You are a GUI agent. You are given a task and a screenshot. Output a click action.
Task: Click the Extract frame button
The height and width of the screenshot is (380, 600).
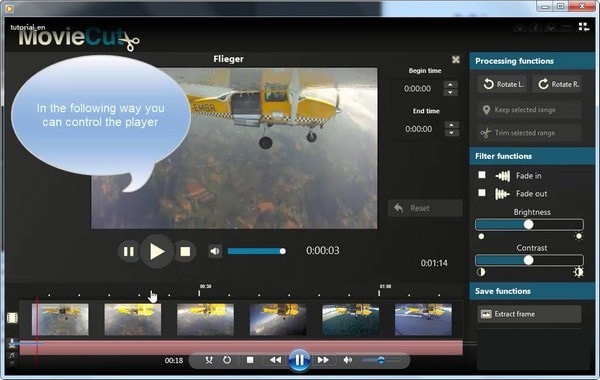click(x=529, y=314)
